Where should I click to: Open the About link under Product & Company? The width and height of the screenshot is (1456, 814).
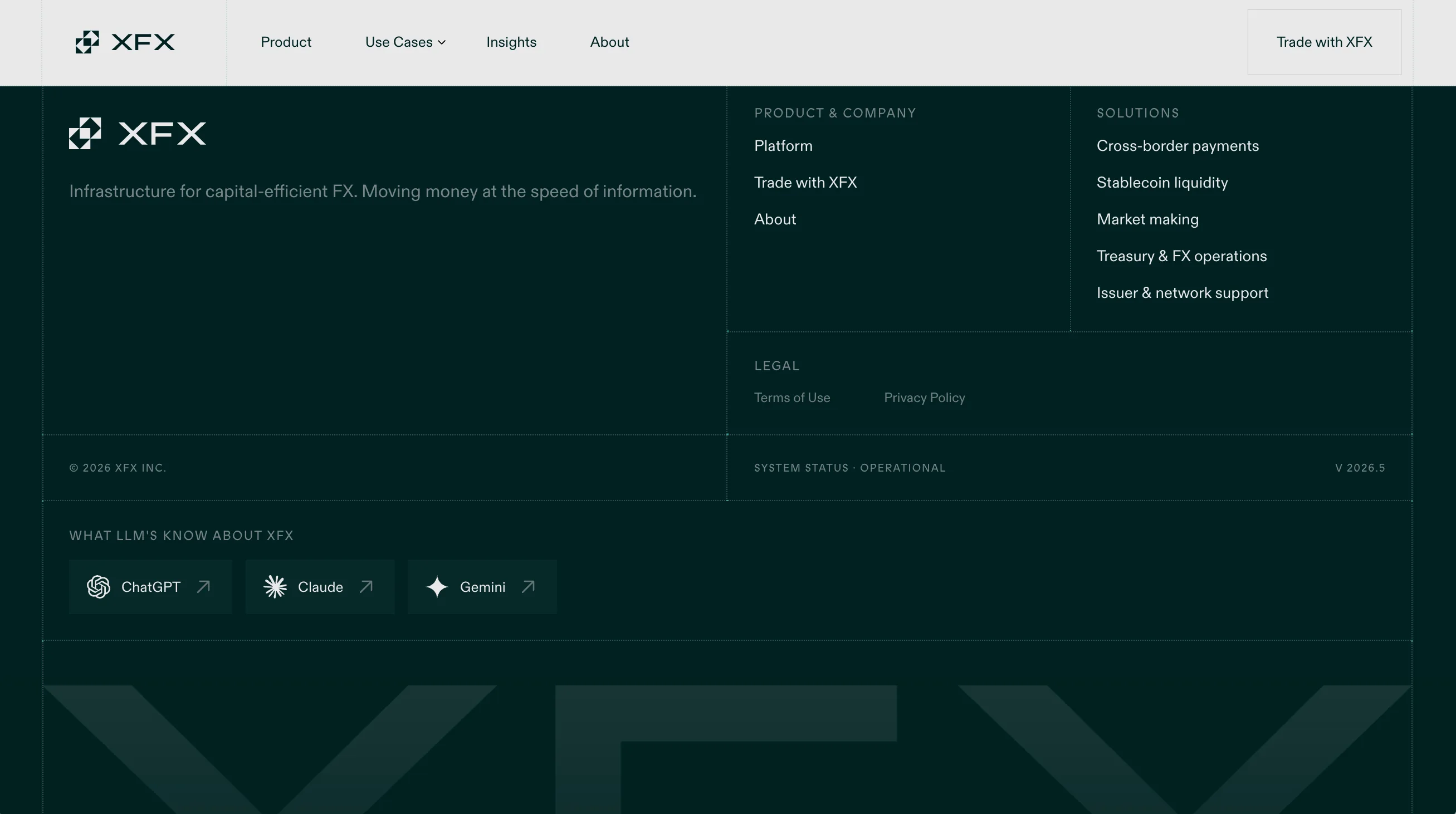[775, 219]
